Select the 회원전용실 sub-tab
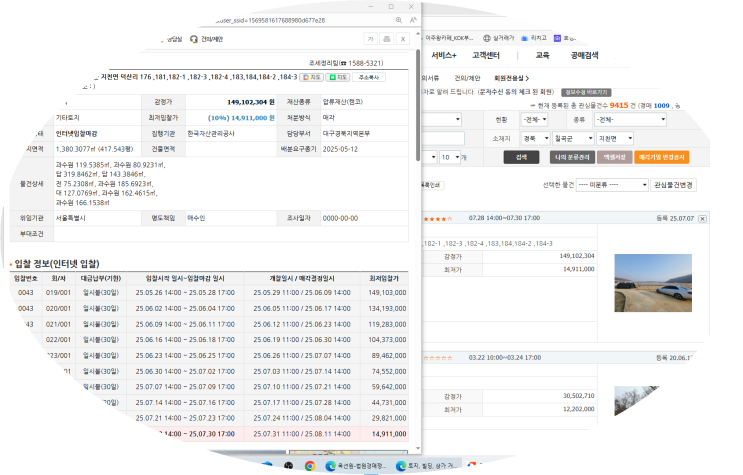This screenshot has height=475, width=743. [x=511, y=78]
